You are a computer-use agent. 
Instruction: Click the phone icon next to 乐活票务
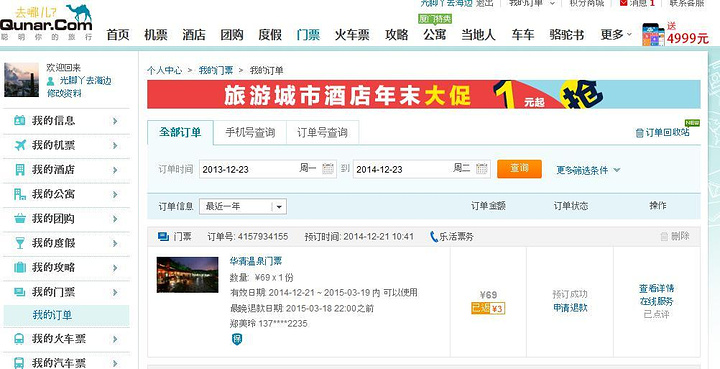[x=433, y=237]
